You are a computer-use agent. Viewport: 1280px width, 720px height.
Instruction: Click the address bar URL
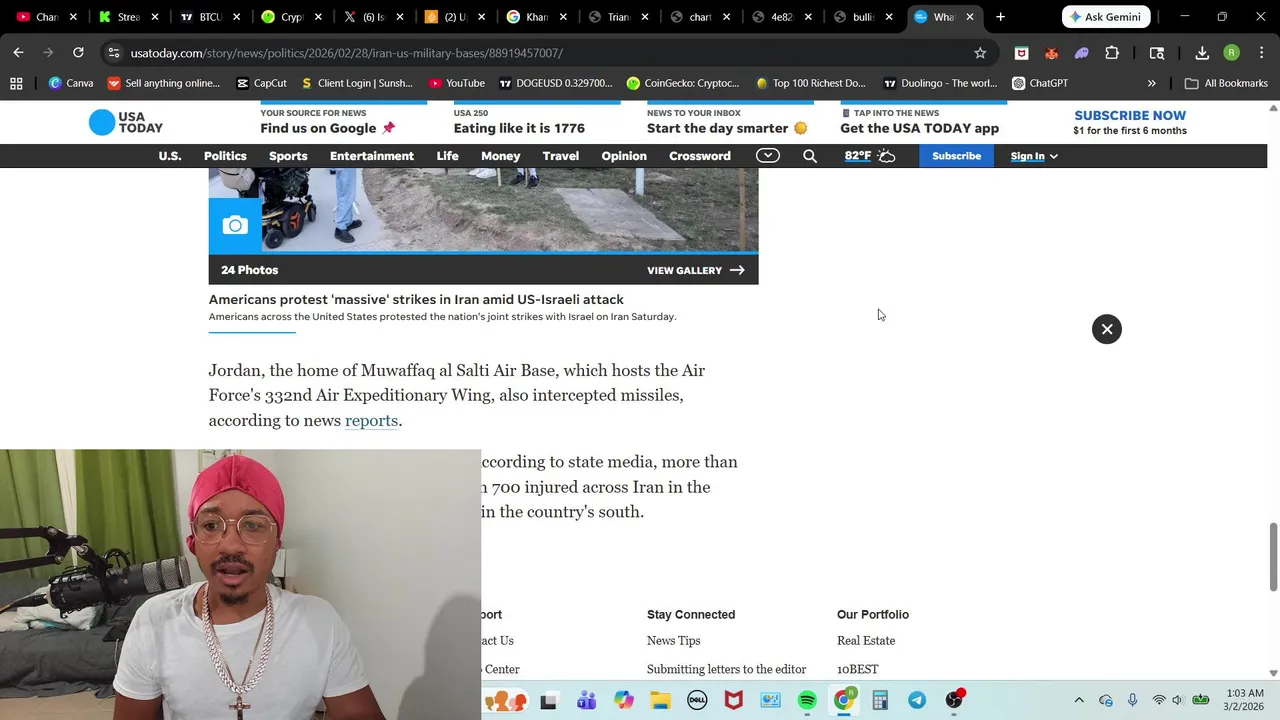(346, 53)
